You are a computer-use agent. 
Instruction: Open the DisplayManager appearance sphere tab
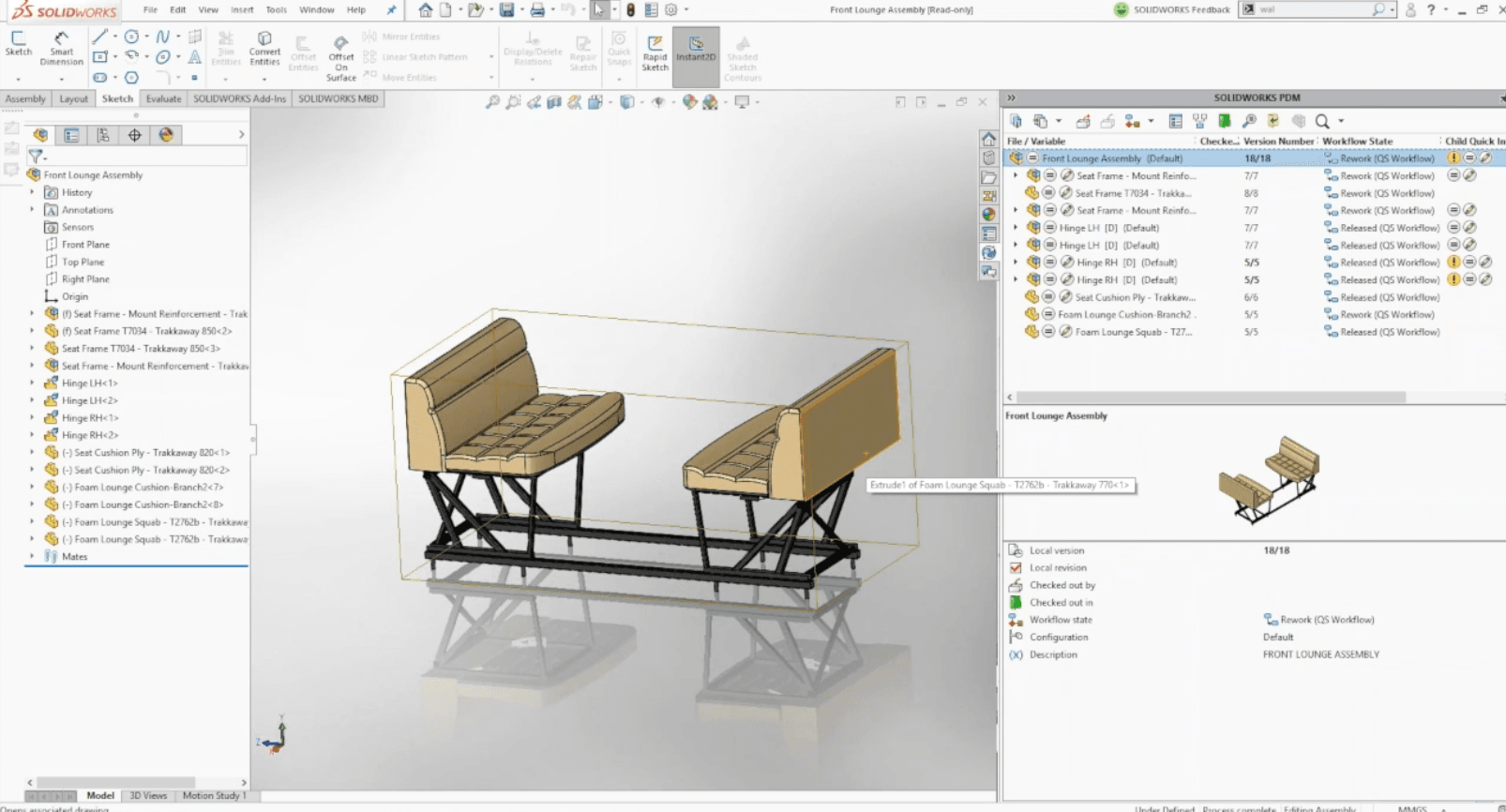coord(166,135)
